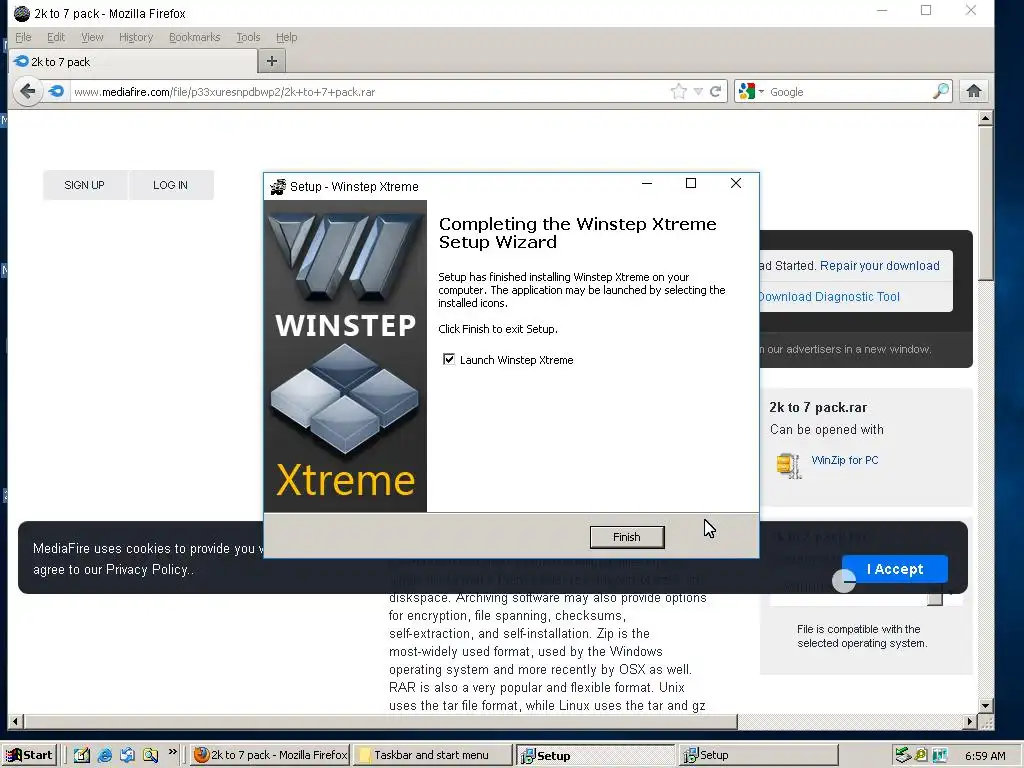Click the vertical scrollbar thumb

(985, 203)
